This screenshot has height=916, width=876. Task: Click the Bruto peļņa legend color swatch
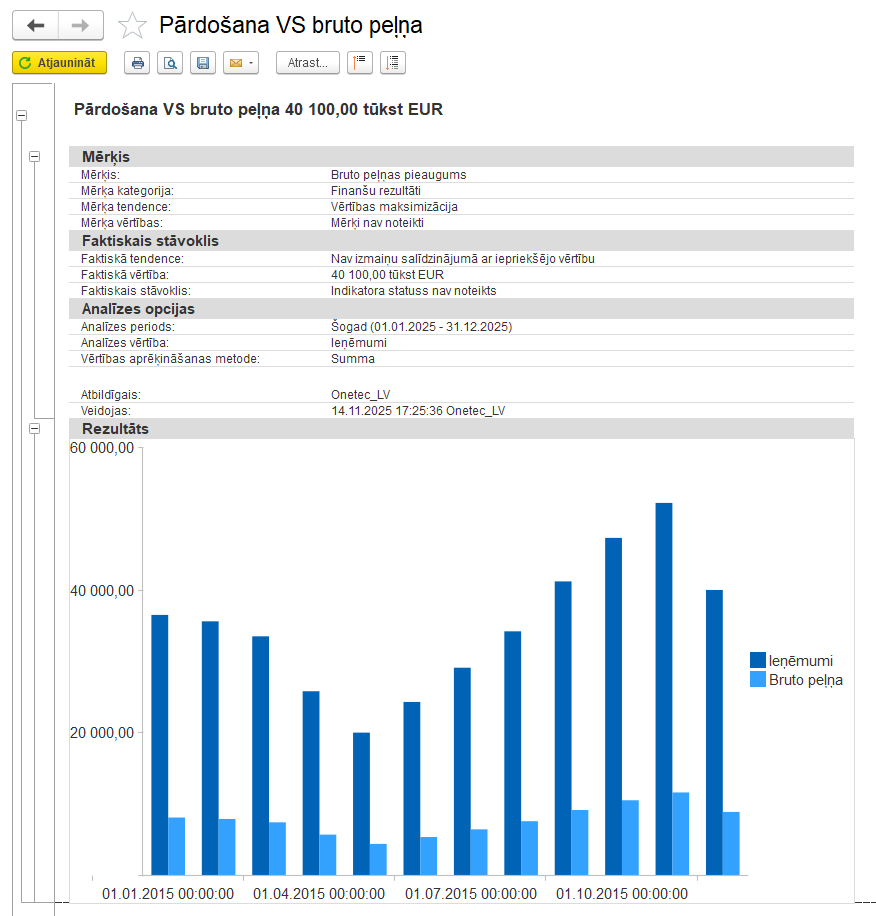(x=758, y=680)
